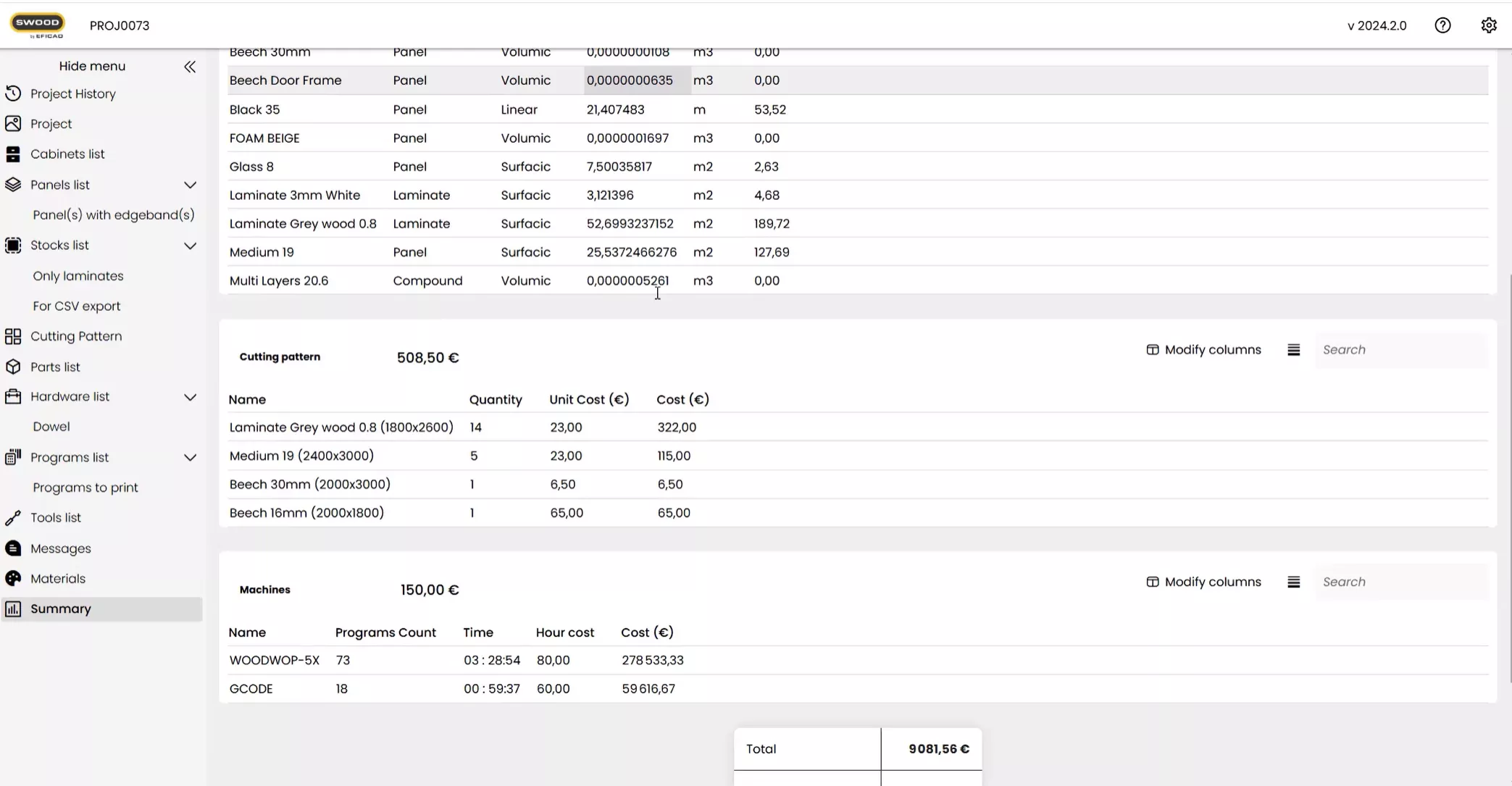This screenshot has width=1512, height=786.
Task: Click WOODWOP-5X machine name
Action: (275, 661)
